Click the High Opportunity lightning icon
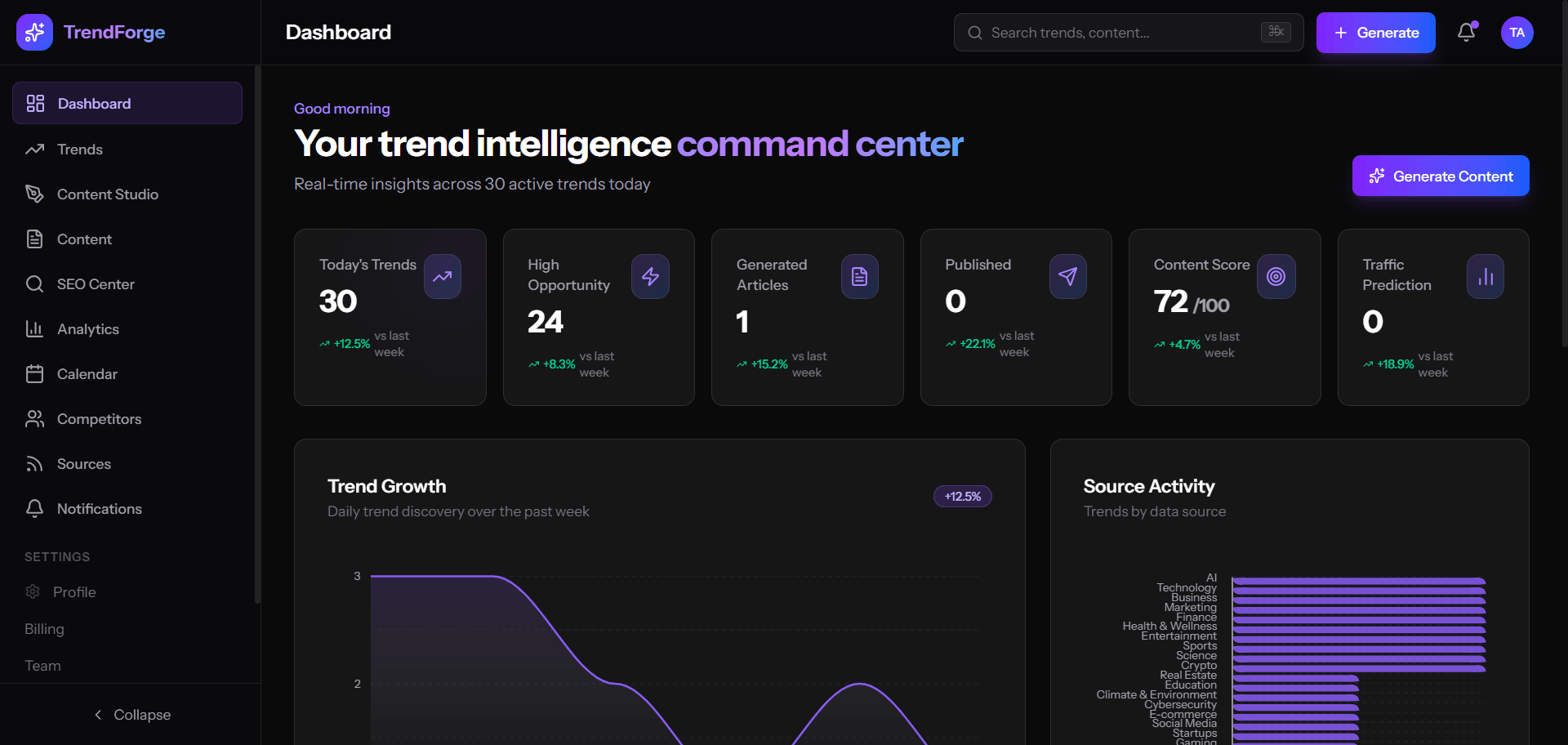 coord(650,276)
